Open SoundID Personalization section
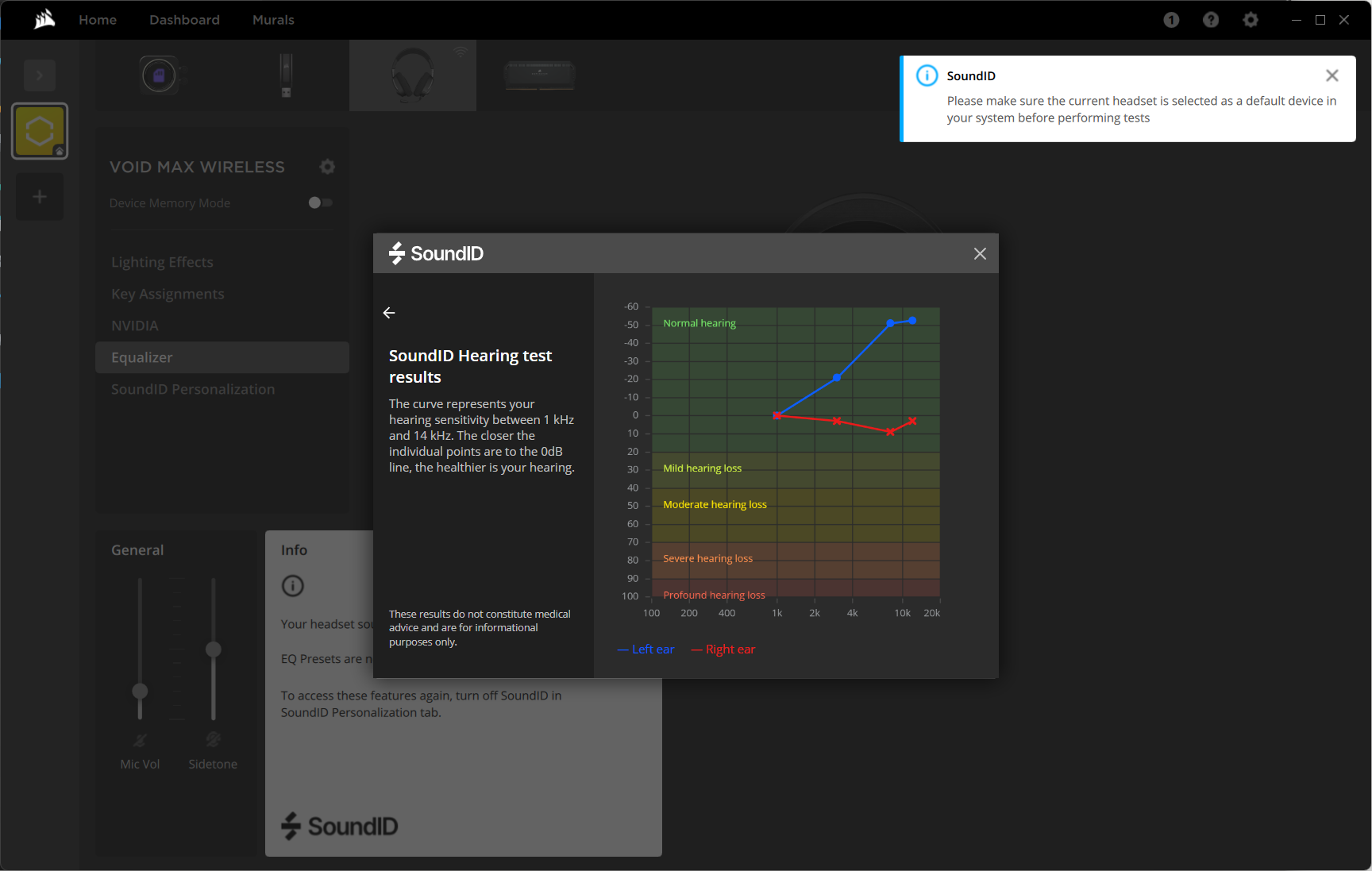 click(x=193, y=389)
